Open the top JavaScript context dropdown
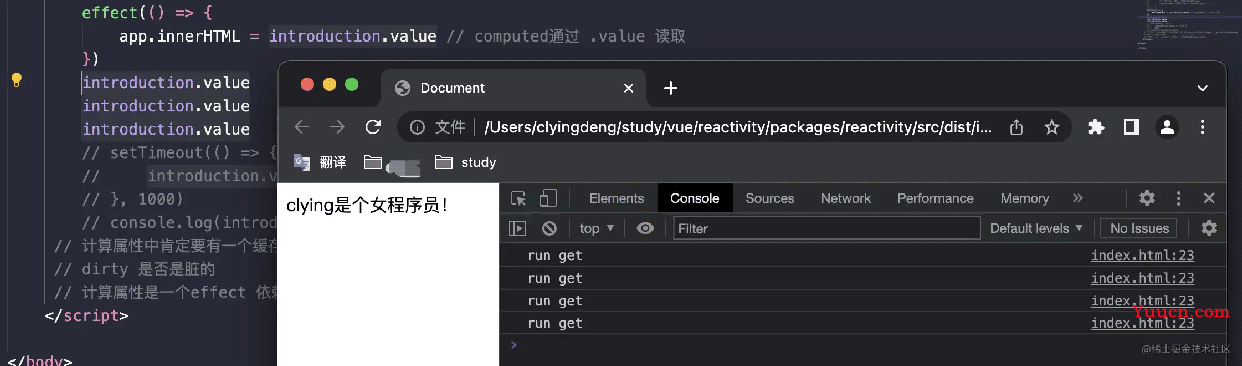This screenshot has width=1242, height=366. [x=597, y=228]
